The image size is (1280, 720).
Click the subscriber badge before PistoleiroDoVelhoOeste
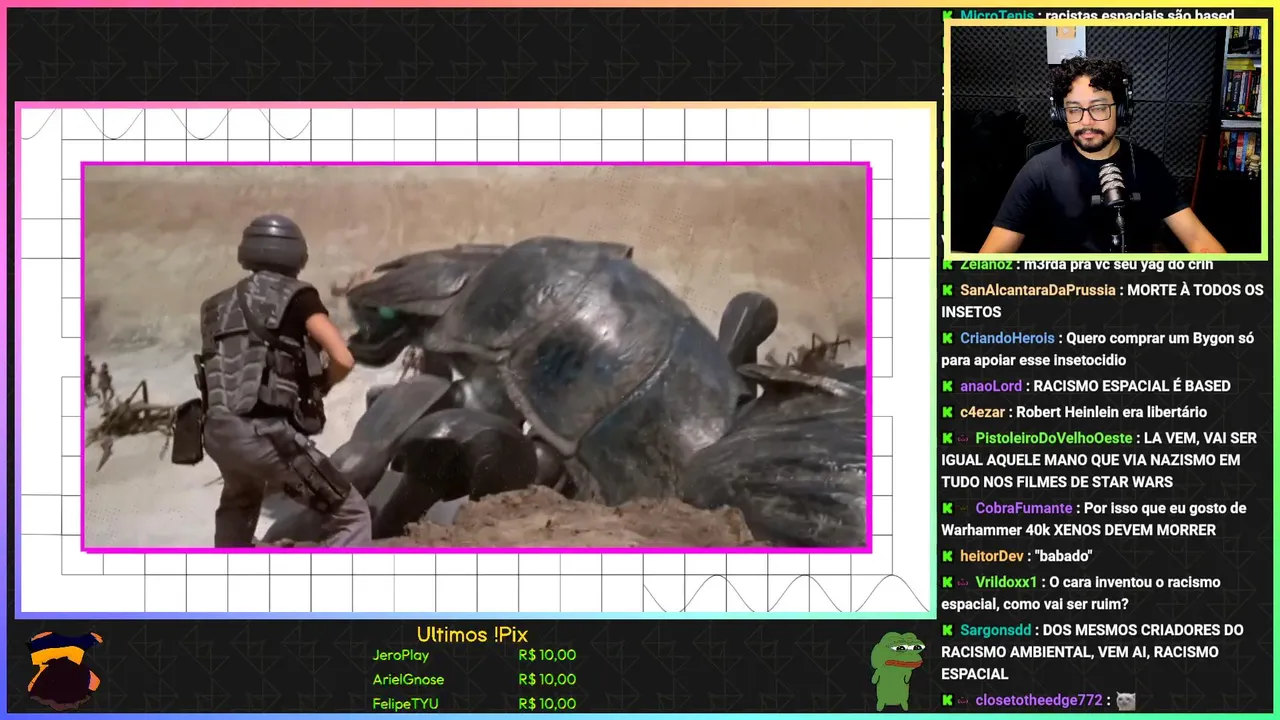click(964, 438)
